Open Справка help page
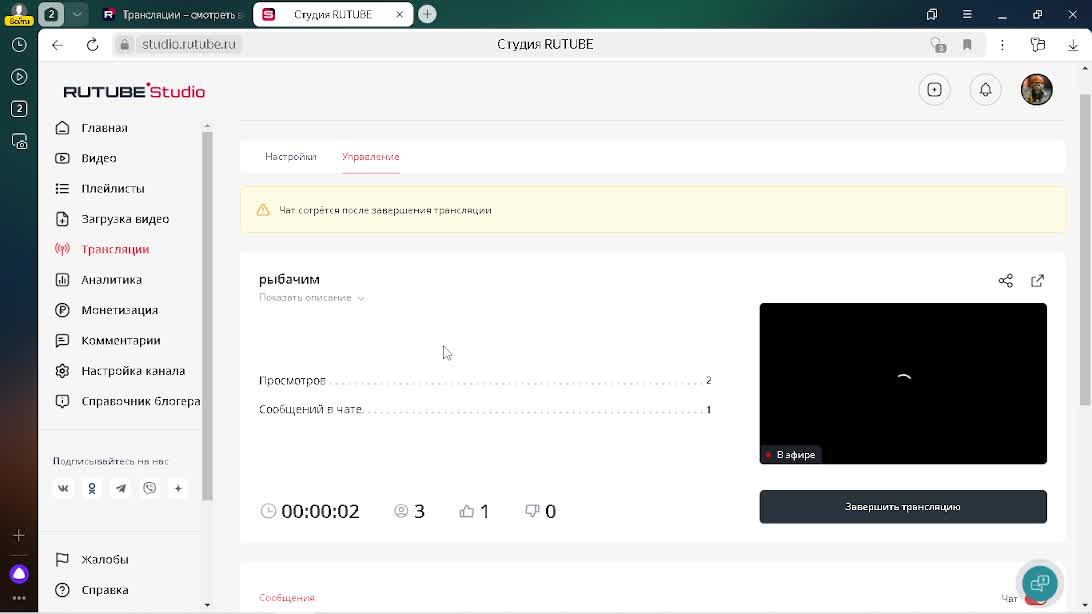 (104, 590)
